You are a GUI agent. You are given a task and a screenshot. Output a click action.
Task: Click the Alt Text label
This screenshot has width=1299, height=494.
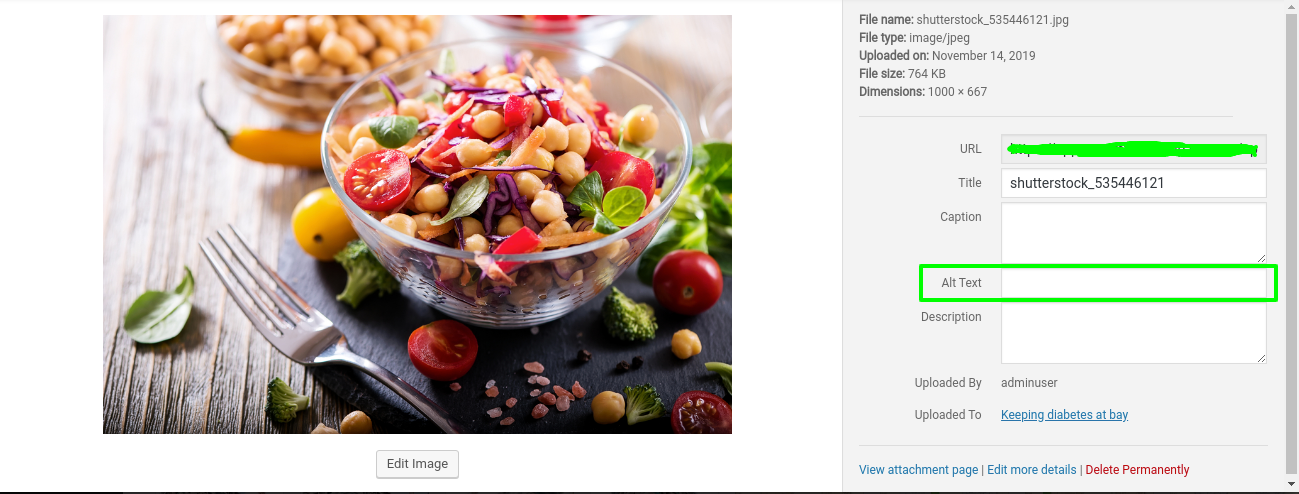(961, 283)
